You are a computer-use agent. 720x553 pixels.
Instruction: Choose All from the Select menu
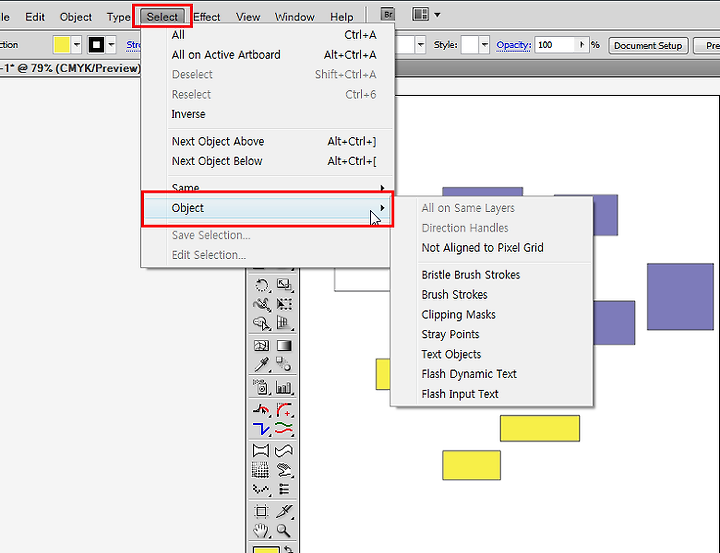pos(268,35)
